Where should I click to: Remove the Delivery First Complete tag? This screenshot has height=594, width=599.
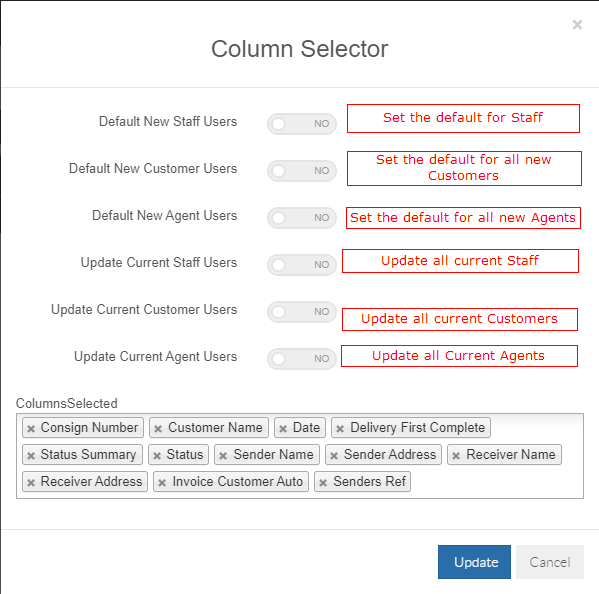(340, 429)
